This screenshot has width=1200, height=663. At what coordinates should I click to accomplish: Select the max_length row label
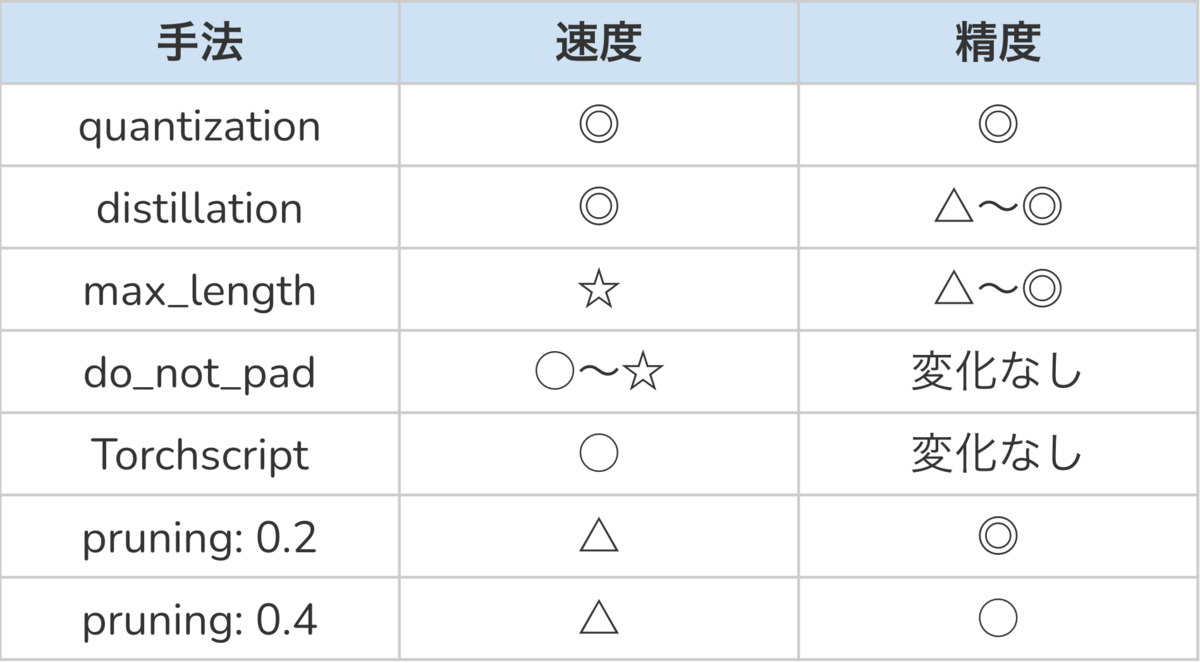click(x=199, y=291)
